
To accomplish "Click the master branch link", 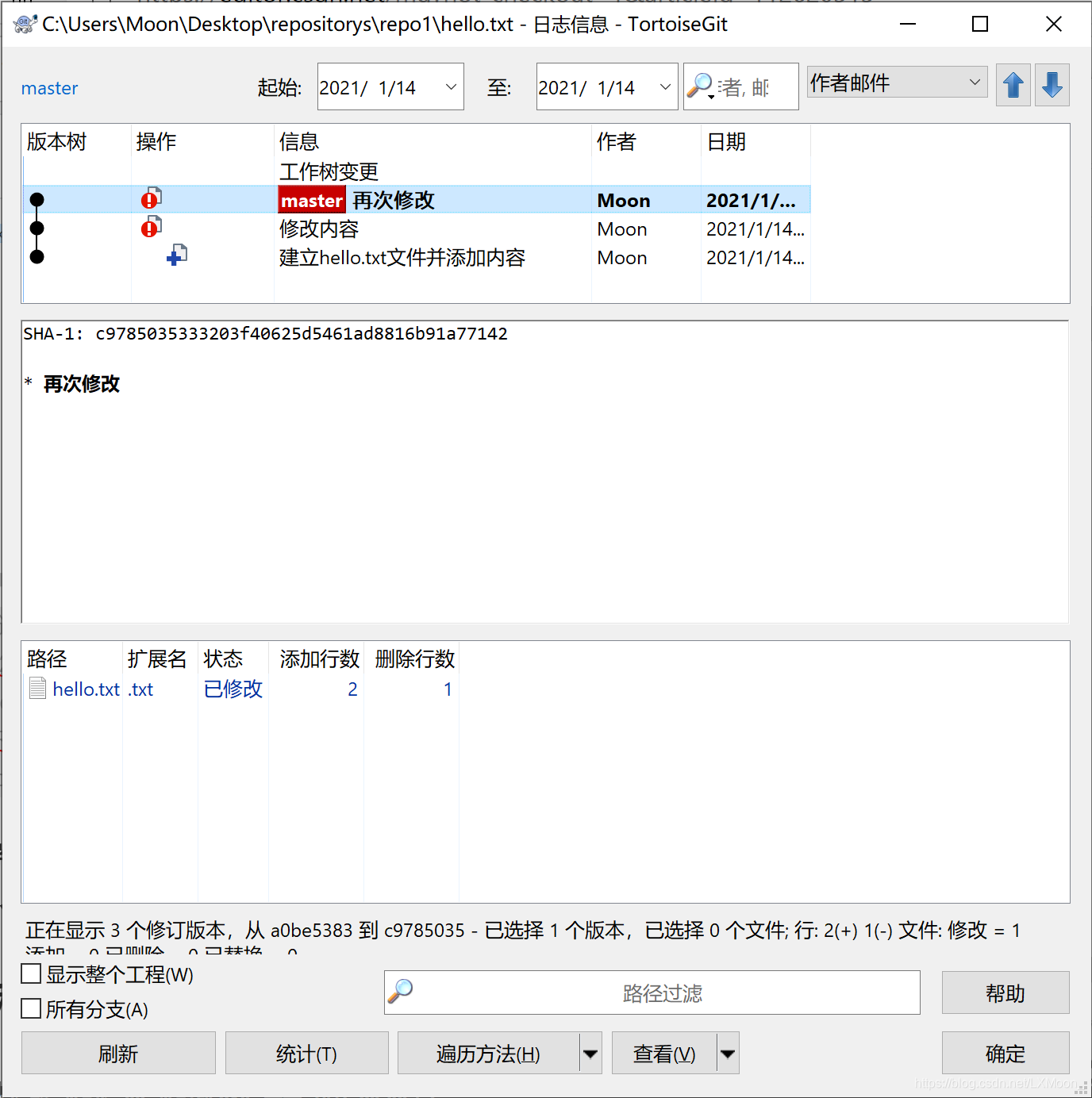I will pos(49,88).
